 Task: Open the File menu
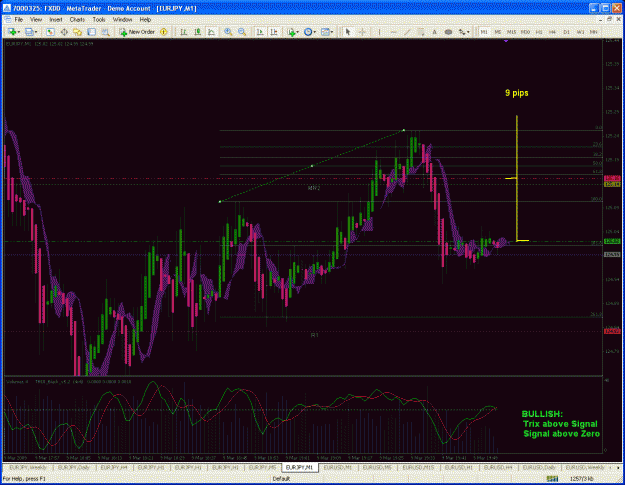(x=18, y=20)
